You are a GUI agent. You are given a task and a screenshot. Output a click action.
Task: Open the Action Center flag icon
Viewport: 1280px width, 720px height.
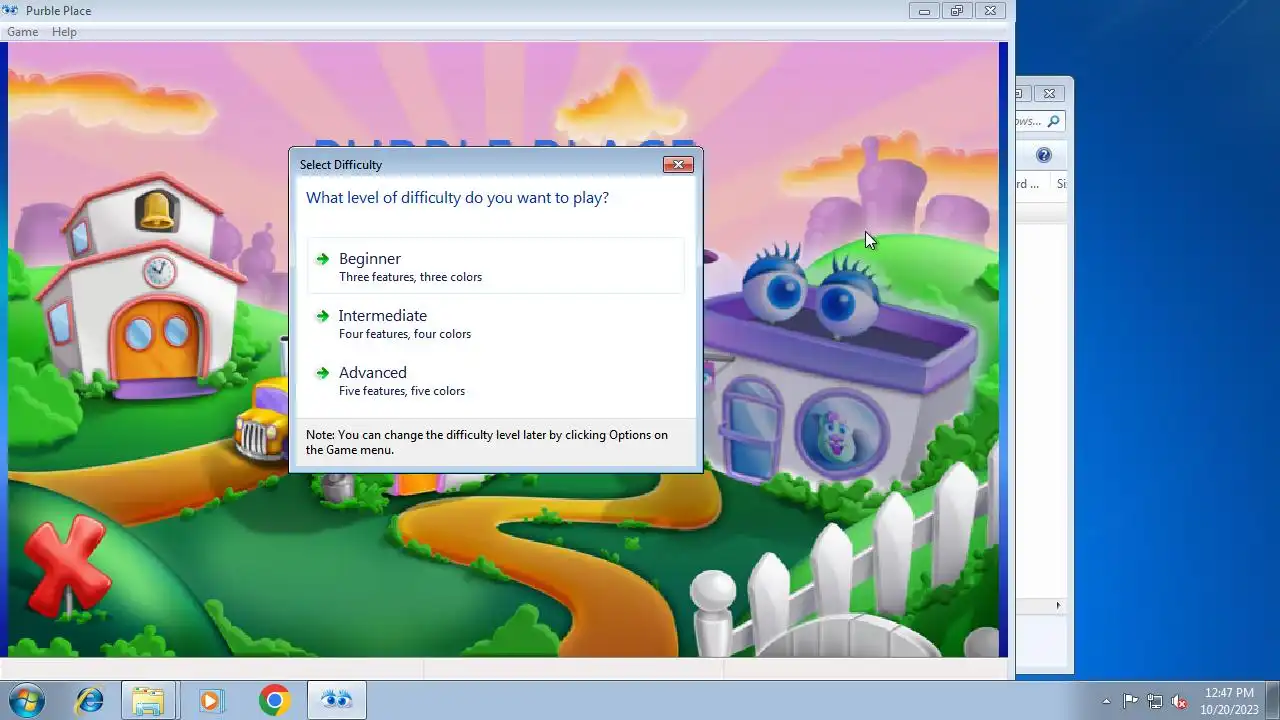(x=1130, y=701)
